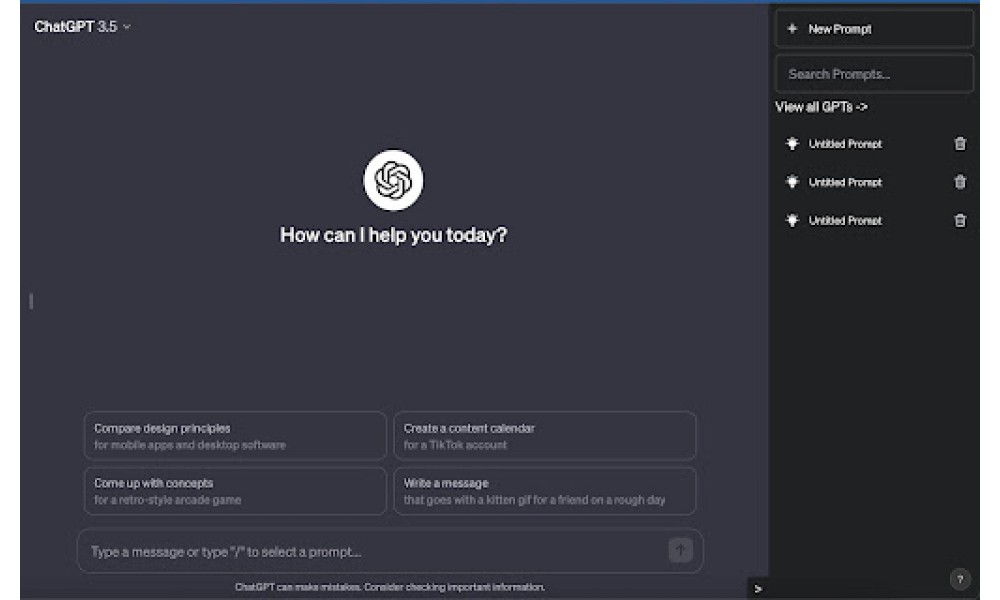1000x600 pixels.
Task: Focus the Search Prompts field
Action: (x=874, y=74)
